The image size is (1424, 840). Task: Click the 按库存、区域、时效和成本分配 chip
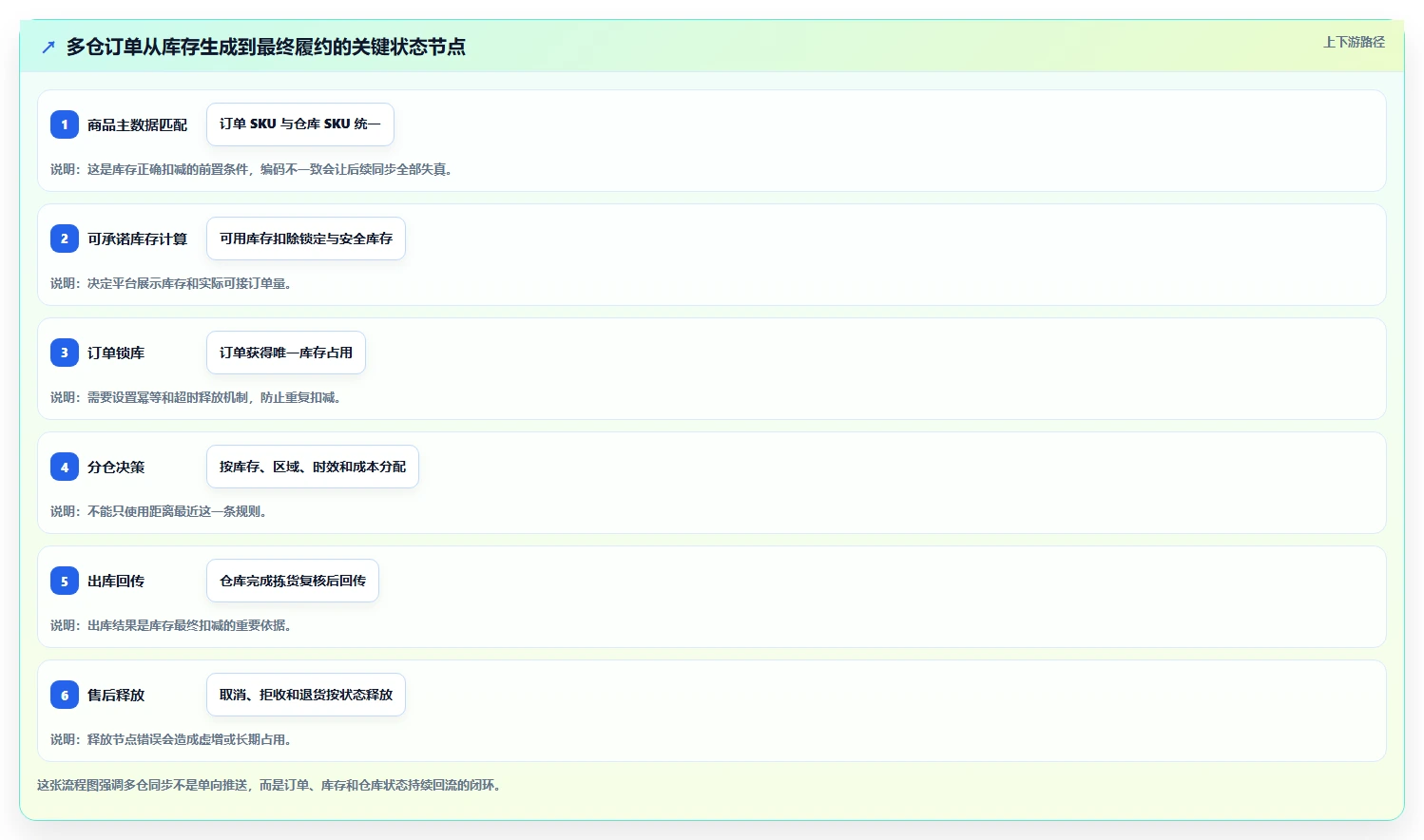313,467
